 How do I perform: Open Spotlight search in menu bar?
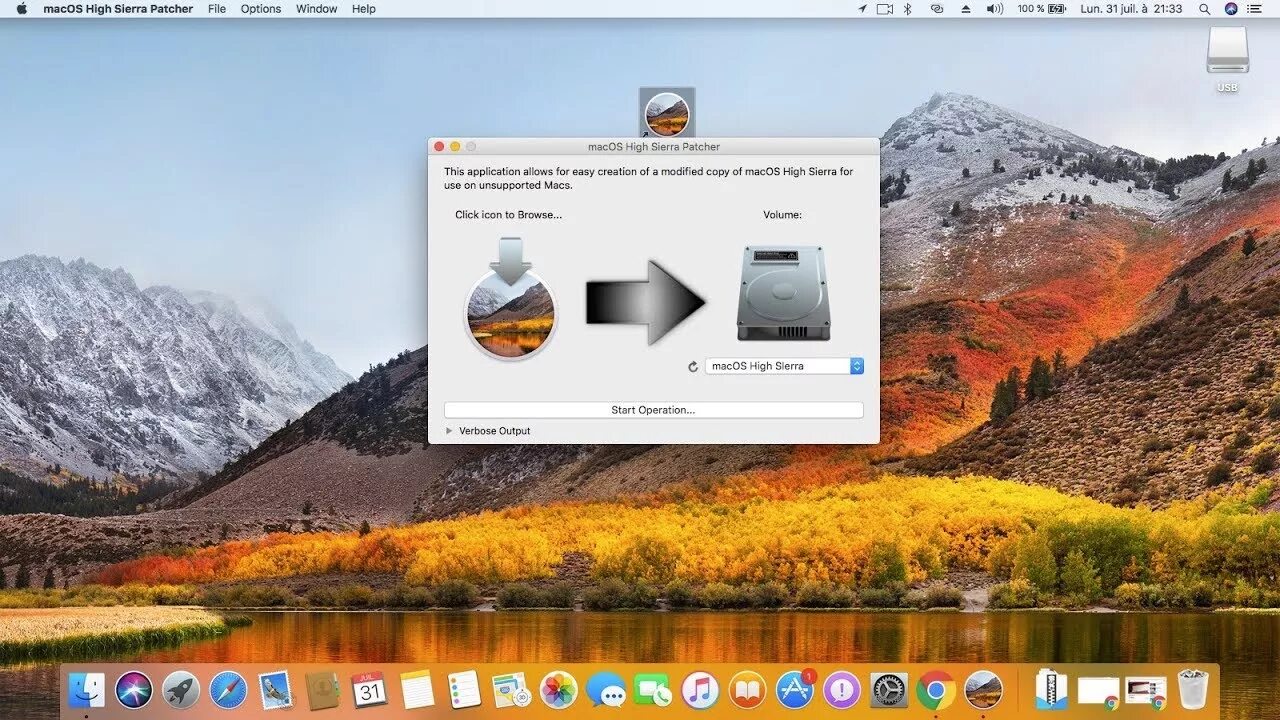(x=1205, y=9)
